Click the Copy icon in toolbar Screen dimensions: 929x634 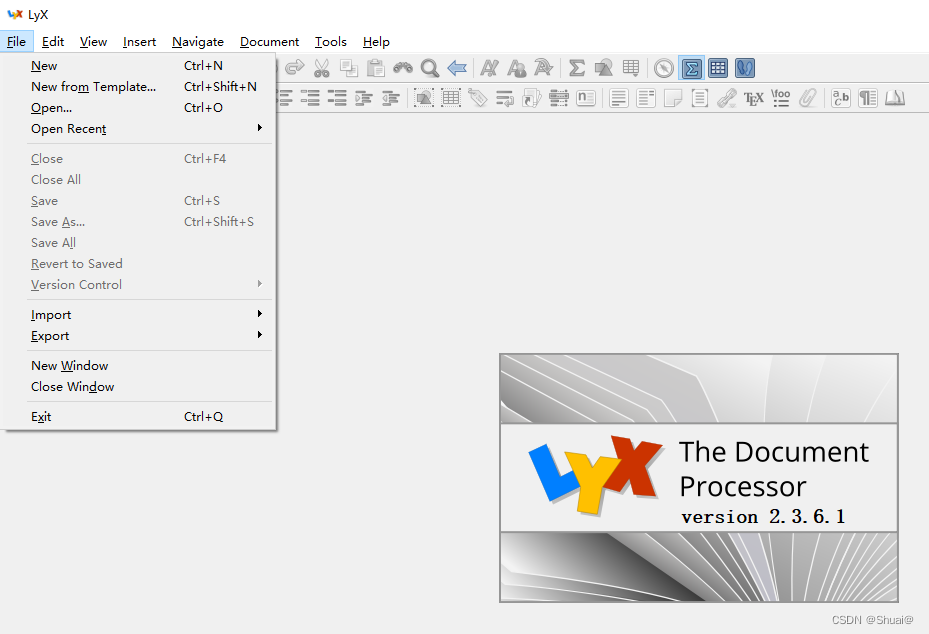tap(348, 68)
